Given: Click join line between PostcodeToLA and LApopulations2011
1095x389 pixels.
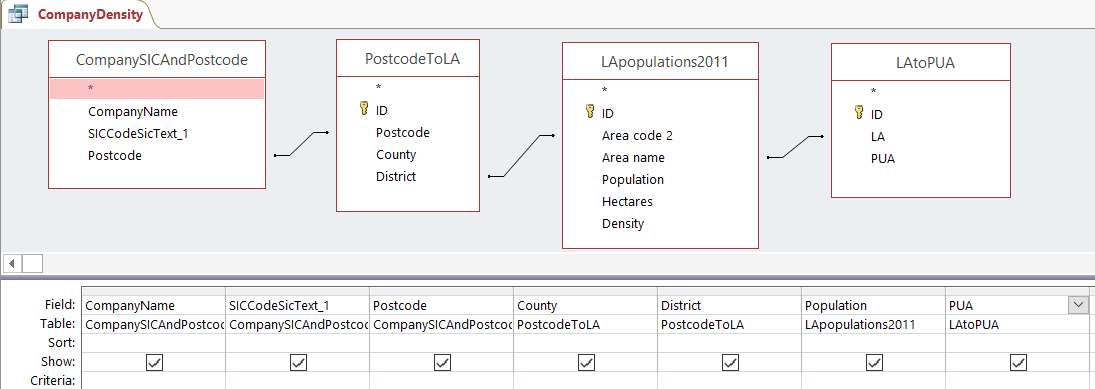Looking at the screenshot, I should pyautogui.click(x=521, y=156).
